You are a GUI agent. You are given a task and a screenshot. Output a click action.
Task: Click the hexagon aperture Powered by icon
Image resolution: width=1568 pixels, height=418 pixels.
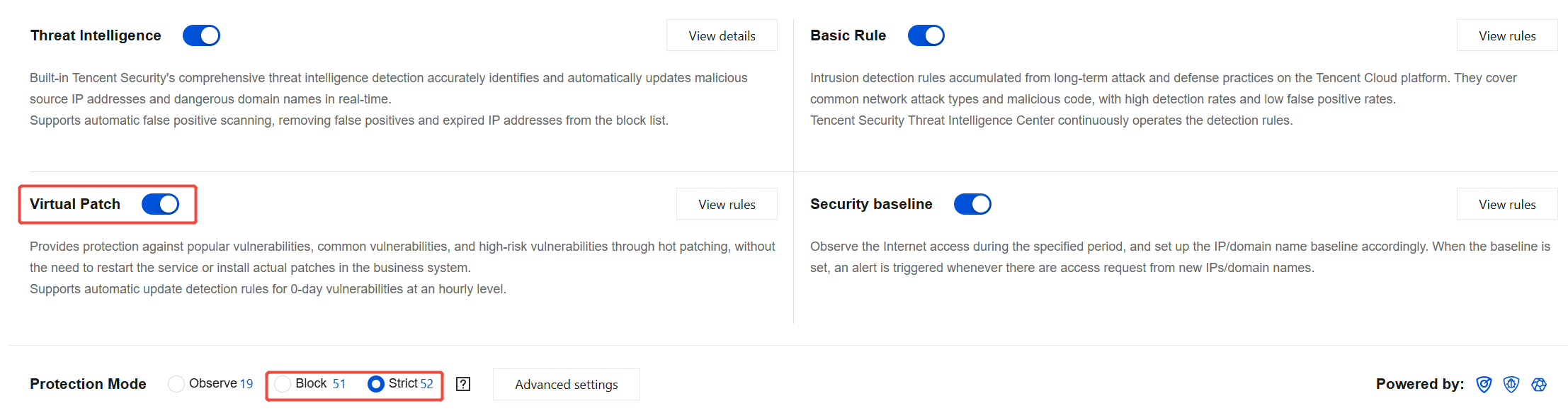1539,384
